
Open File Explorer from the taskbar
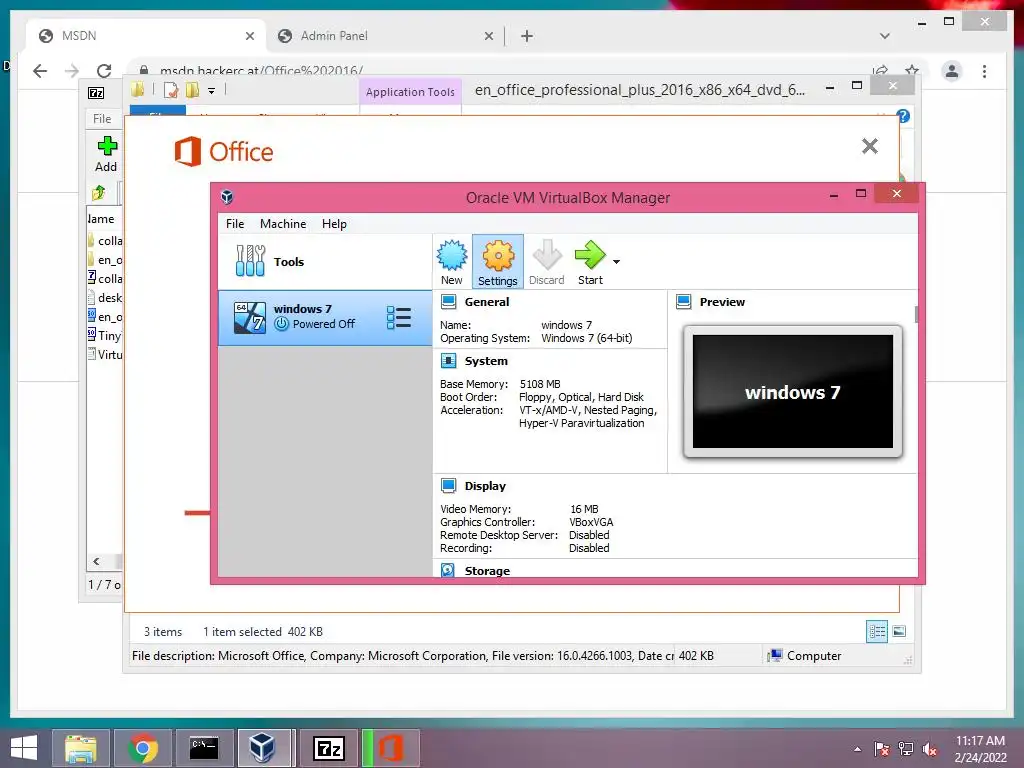pyautogui.click(x=81, y=748)
